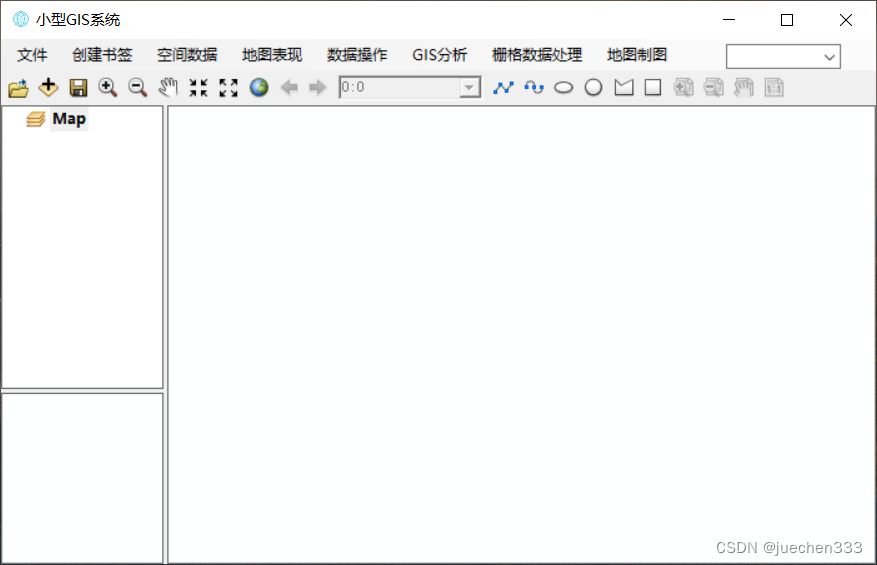Click Fixed Zoom In inward-arrows icon
Image resolution: width=877 pixels, height=565 pixels.
(x=198, y=88)
